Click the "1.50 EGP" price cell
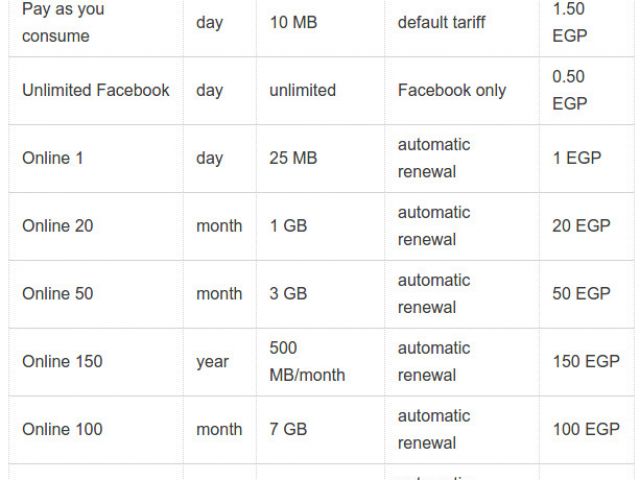Screen dimensions: 640x480 point(569,22)
